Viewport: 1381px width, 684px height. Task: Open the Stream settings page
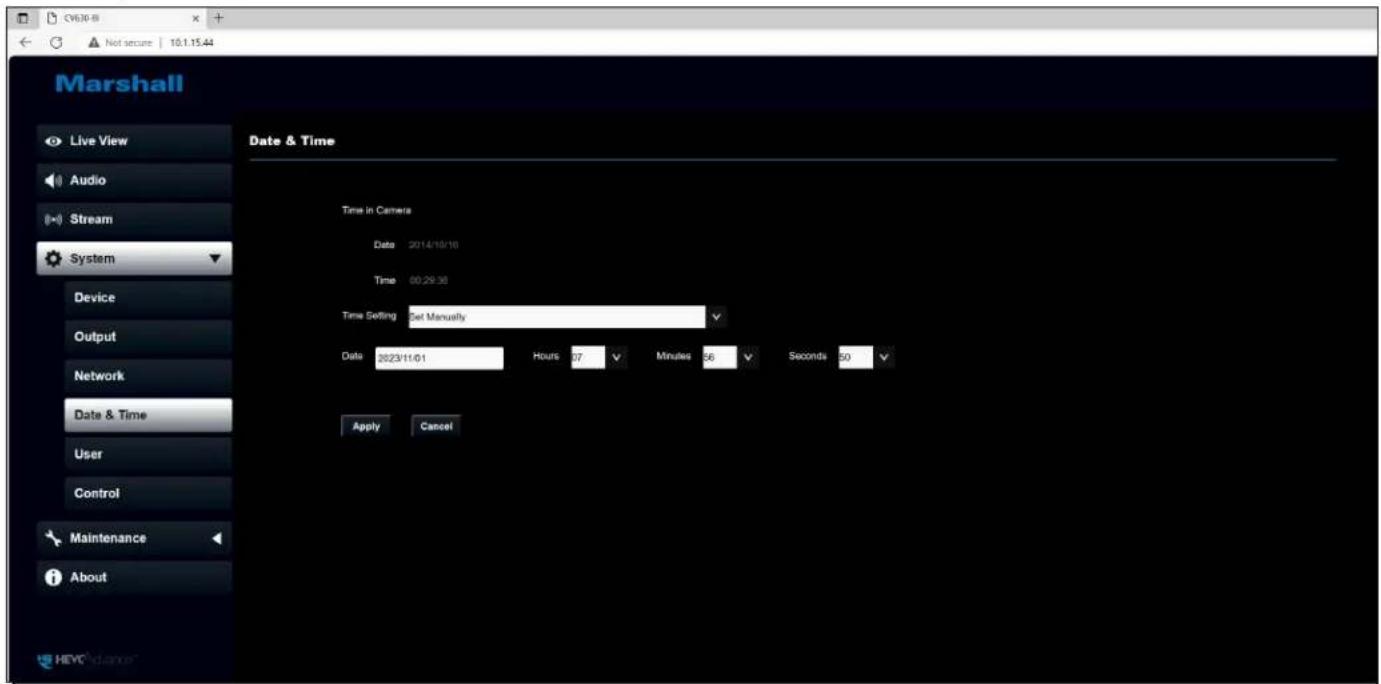pos(134,220)
